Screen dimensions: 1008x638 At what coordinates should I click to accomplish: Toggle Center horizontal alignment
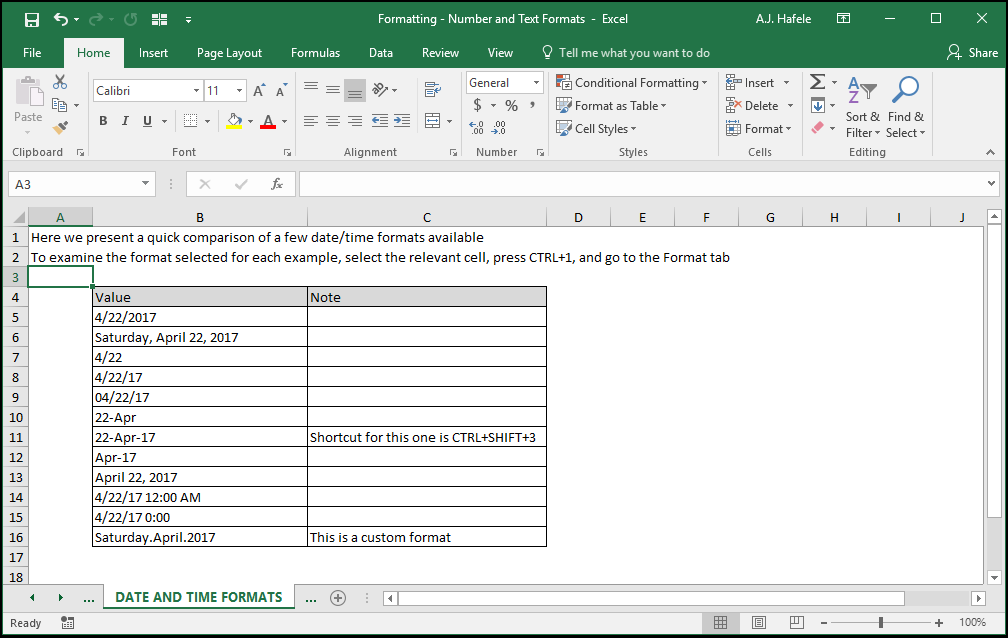(x=333, y=121)
